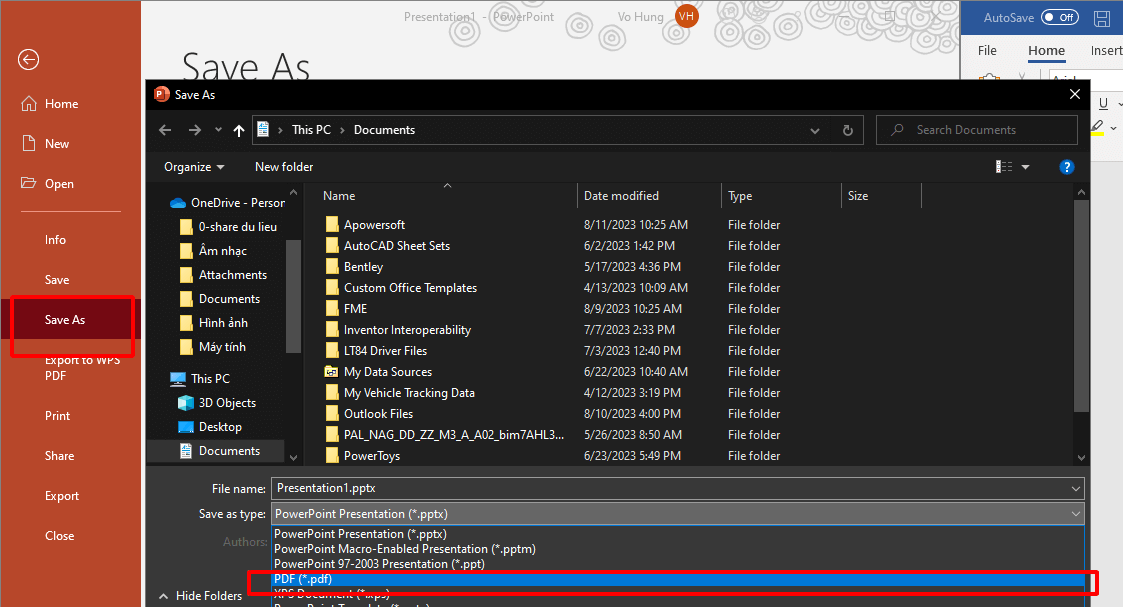Select Hình ảnh folder in tree

tap(214, 323)
